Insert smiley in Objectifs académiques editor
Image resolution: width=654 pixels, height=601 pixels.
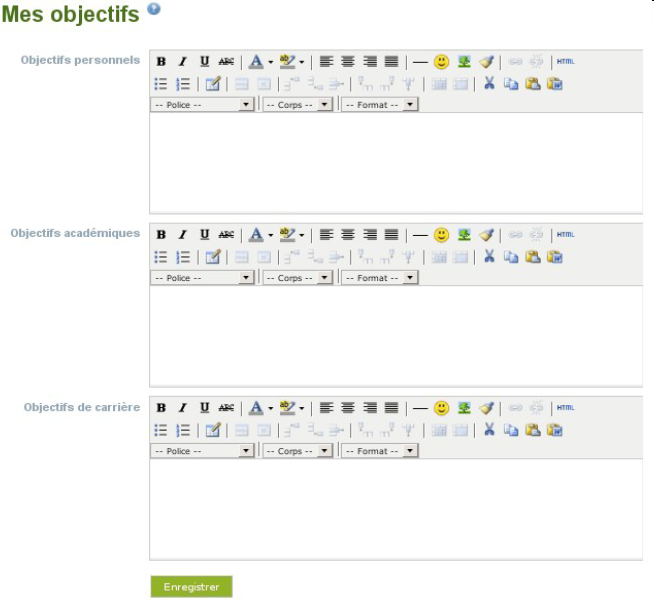click(441, 235)
